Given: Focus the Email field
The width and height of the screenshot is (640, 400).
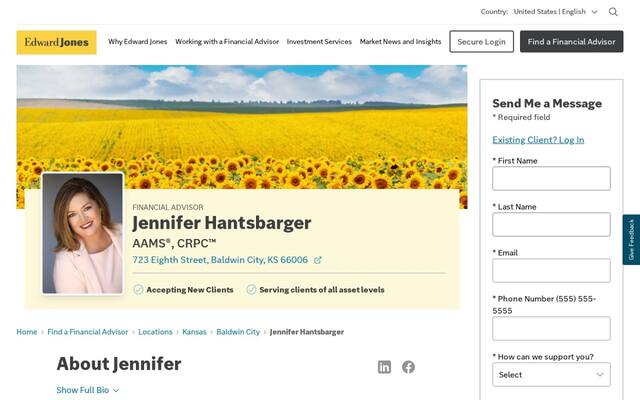Looking at the screenshot, I should (x=551, y=271).
